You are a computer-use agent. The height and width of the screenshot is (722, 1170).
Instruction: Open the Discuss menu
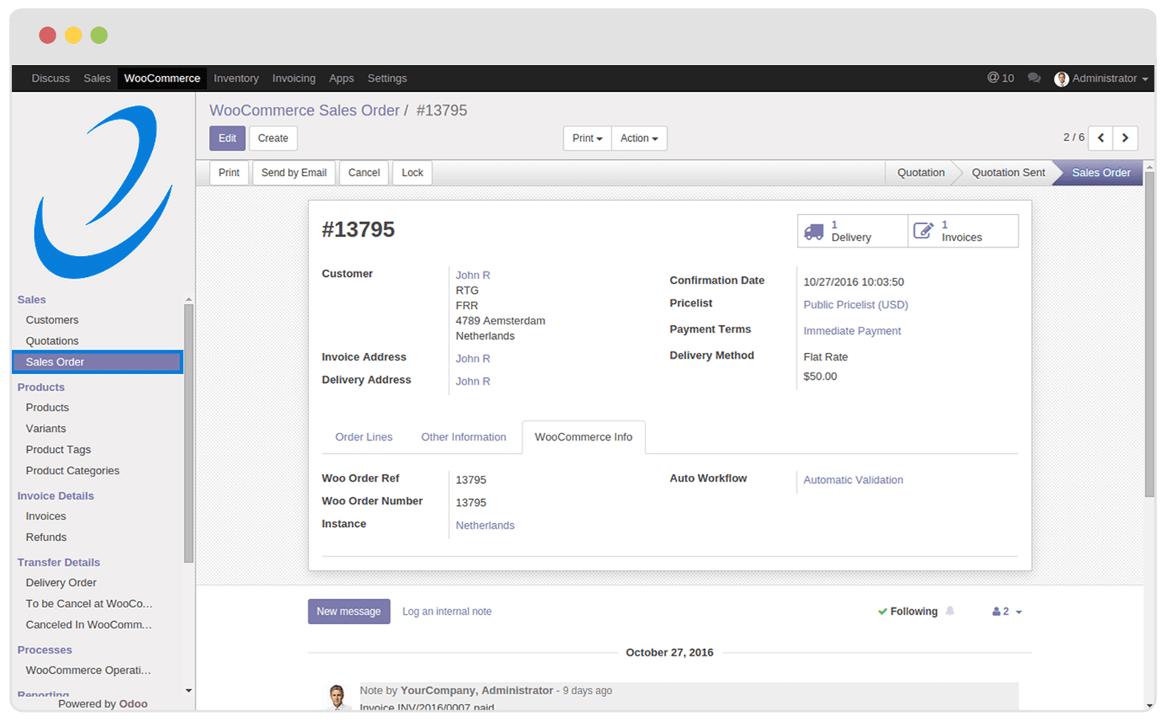pyautogui.click(x=51, y=78)
